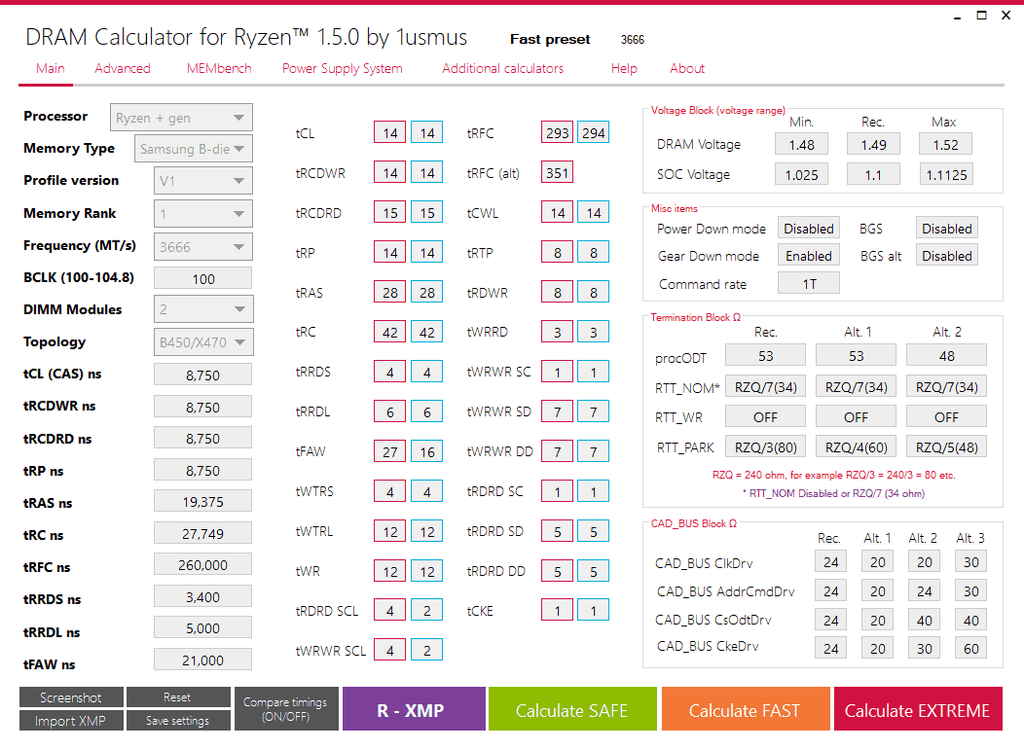Open the Frequency (MT/s) dropdown

tap(203, 246)
